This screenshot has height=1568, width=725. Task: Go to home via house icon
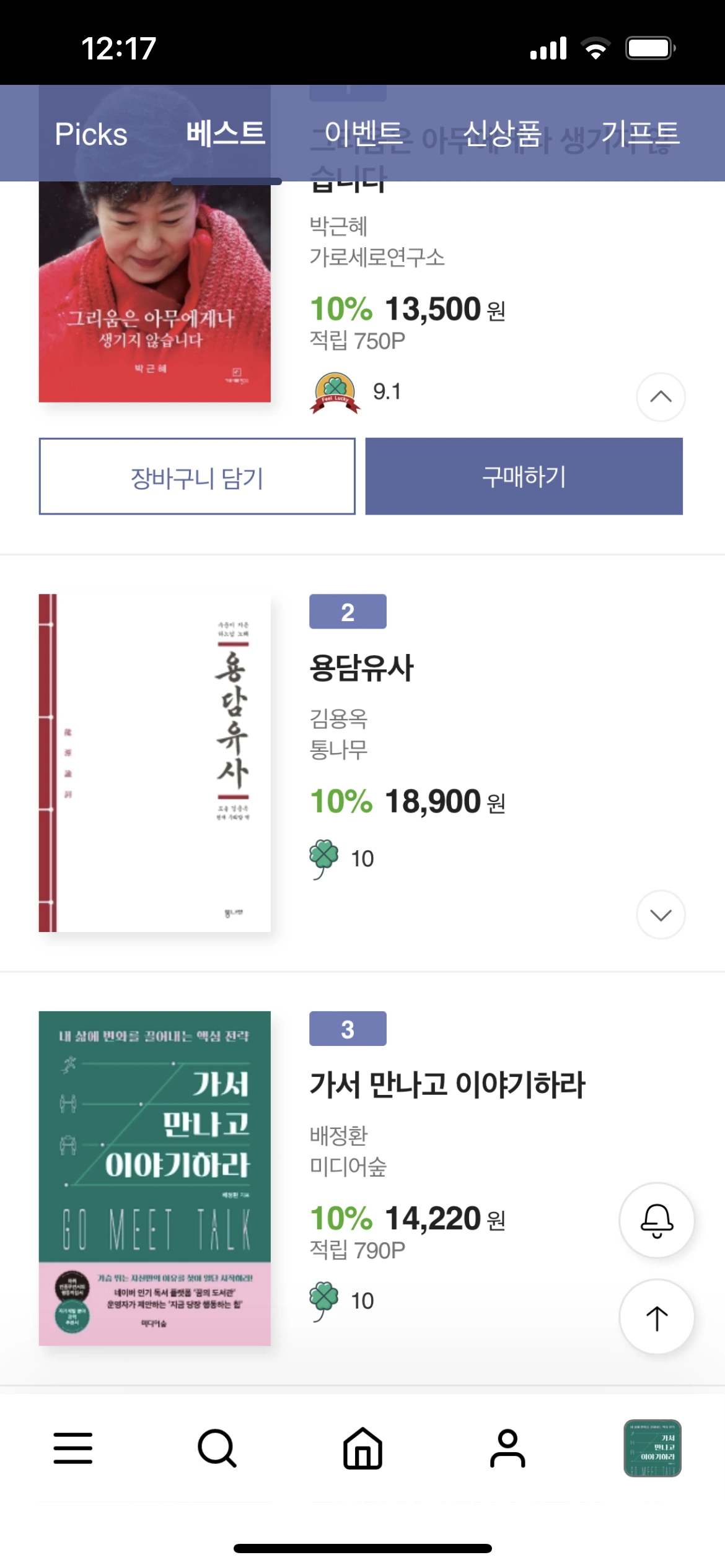coord(362,1448)
